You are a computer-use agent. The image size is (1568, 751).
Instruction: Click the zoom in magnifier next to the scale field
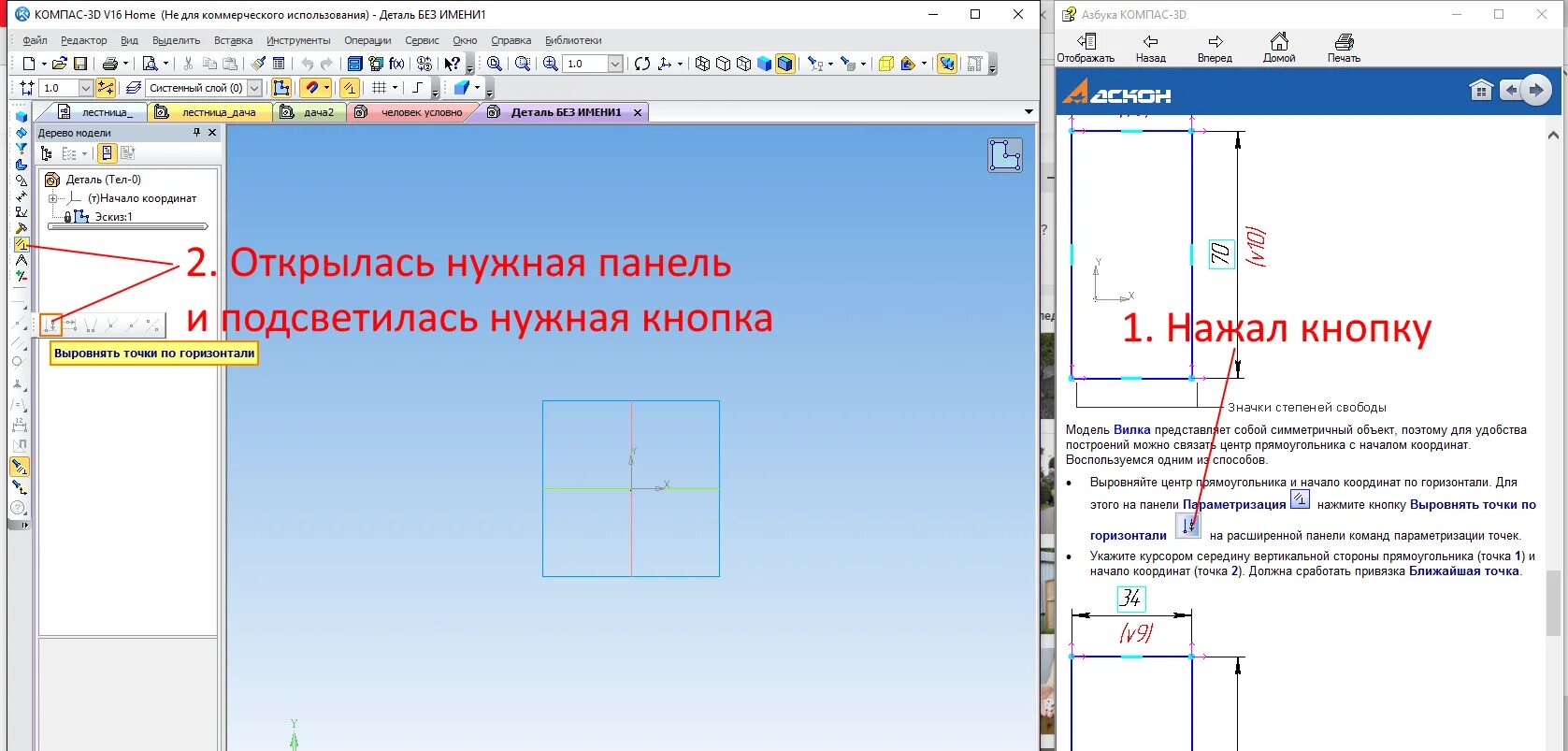(x=551, y=64)
